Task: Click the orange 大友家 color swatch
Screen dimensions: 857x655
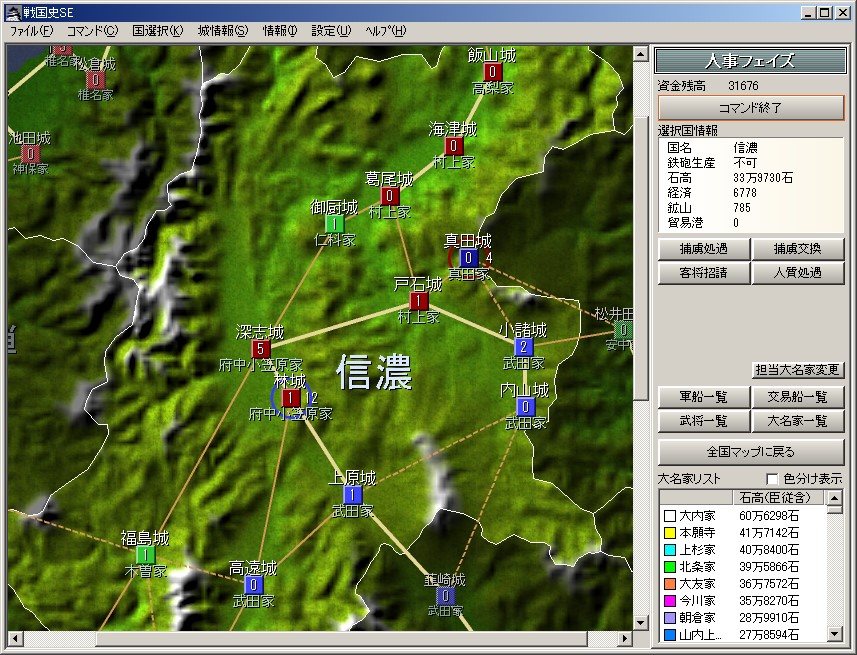Action: point(670,583)
